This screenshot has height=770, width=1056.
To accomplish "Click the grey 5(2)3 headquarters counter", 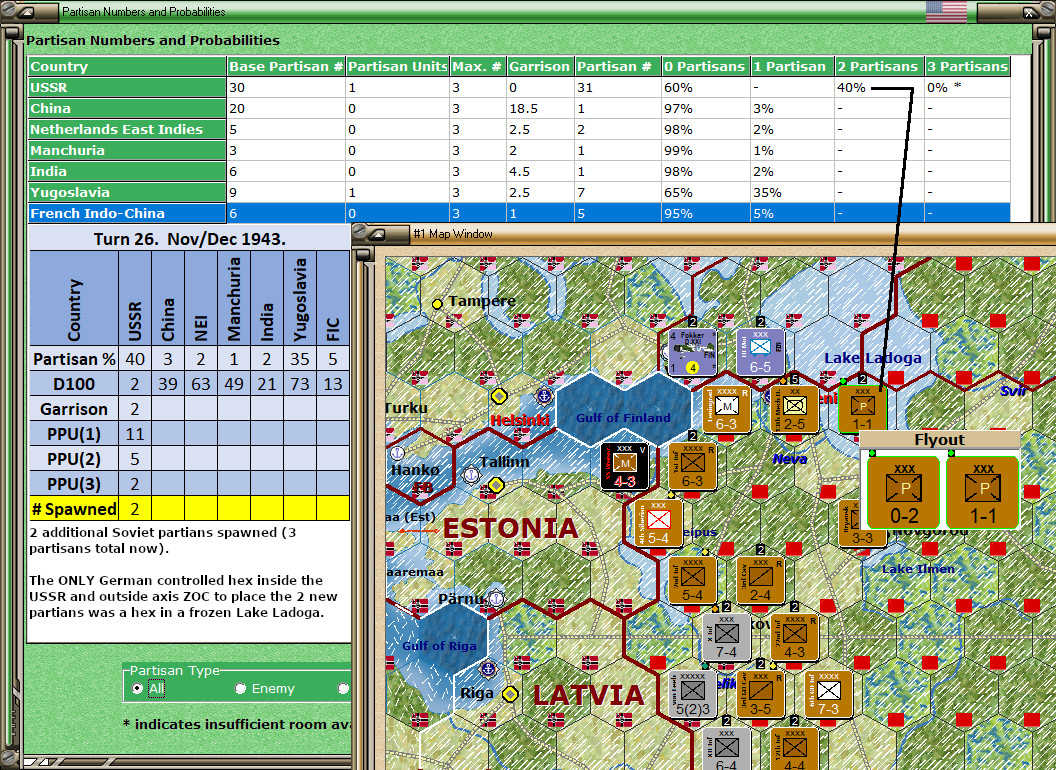I will click(x=692, y=695).
